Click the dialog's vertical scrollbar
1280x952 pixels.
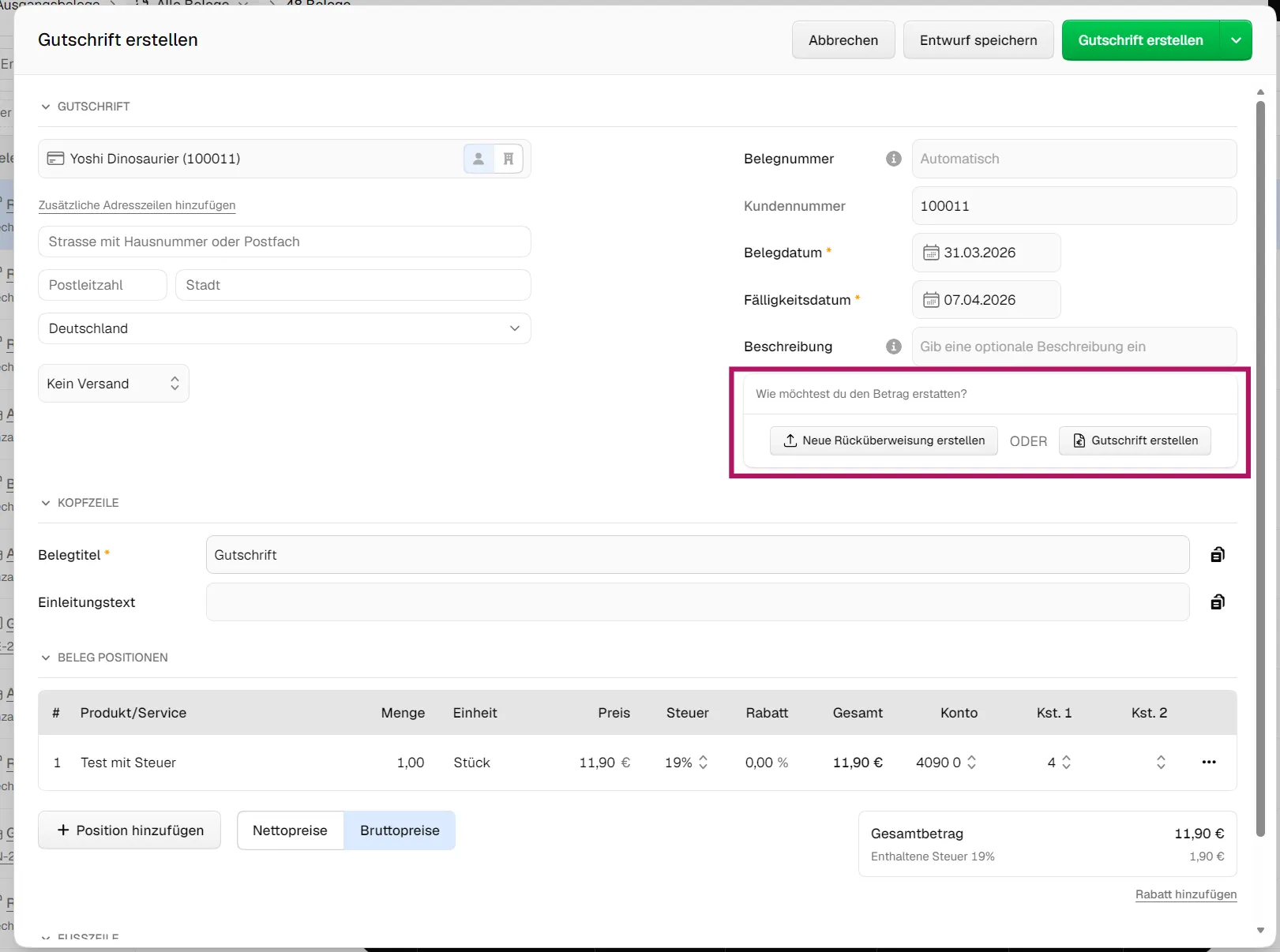coord(1260,474)
